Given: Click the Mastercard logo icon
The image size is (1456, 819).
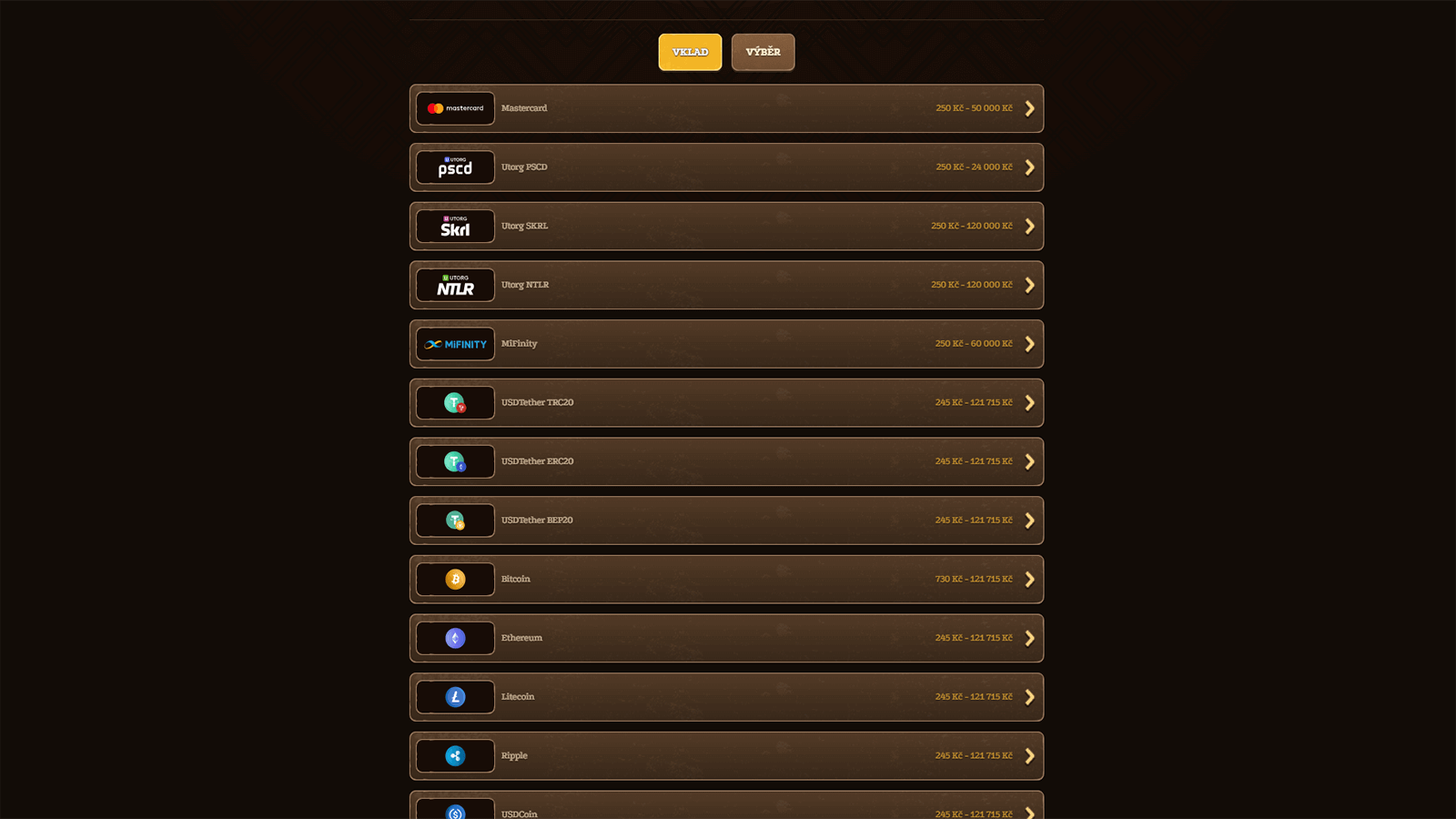Looking at the screenshot, I should [x=455, y=108].
